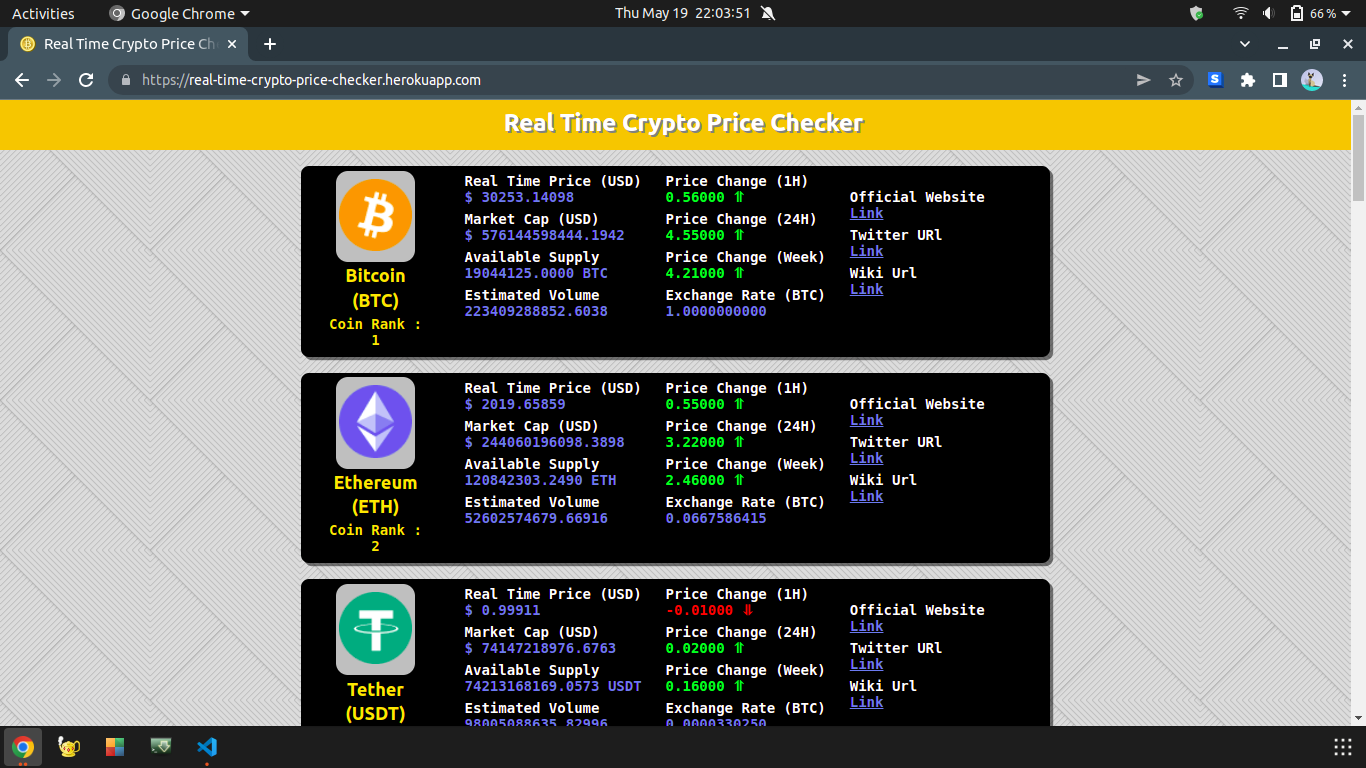Screen dimensions: 1366x768
Task: Open a new browser tab
Action: (269, 44)
